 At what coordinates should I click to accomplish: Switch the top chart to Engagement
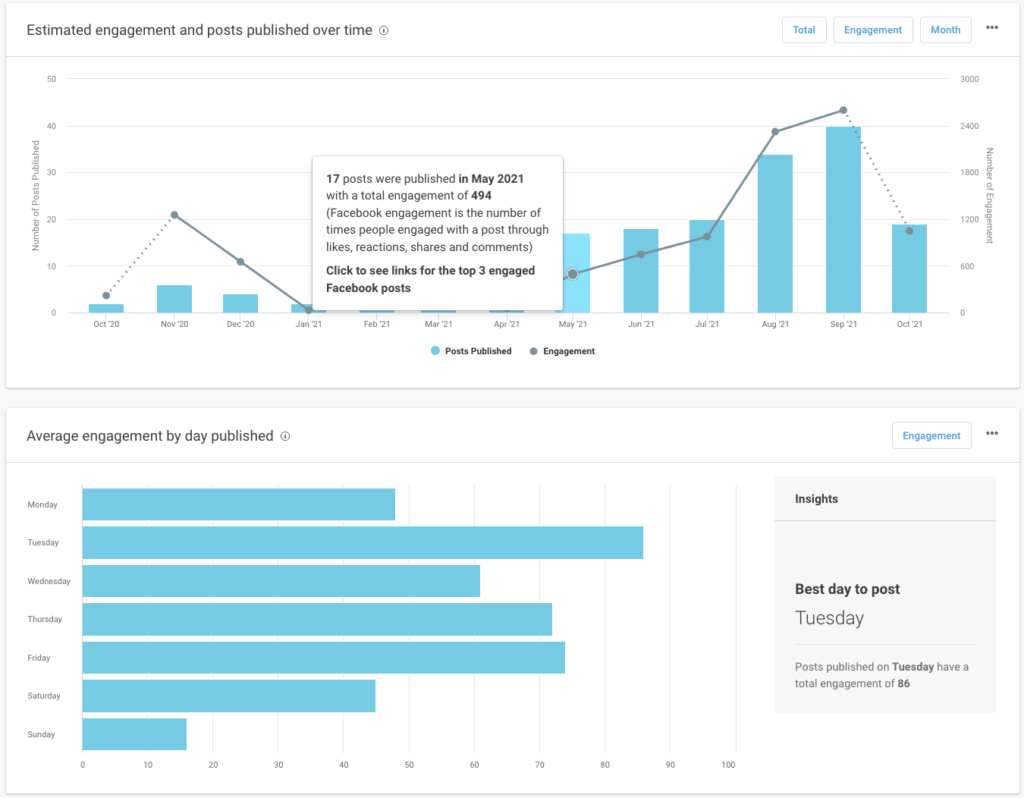(873, 30)
